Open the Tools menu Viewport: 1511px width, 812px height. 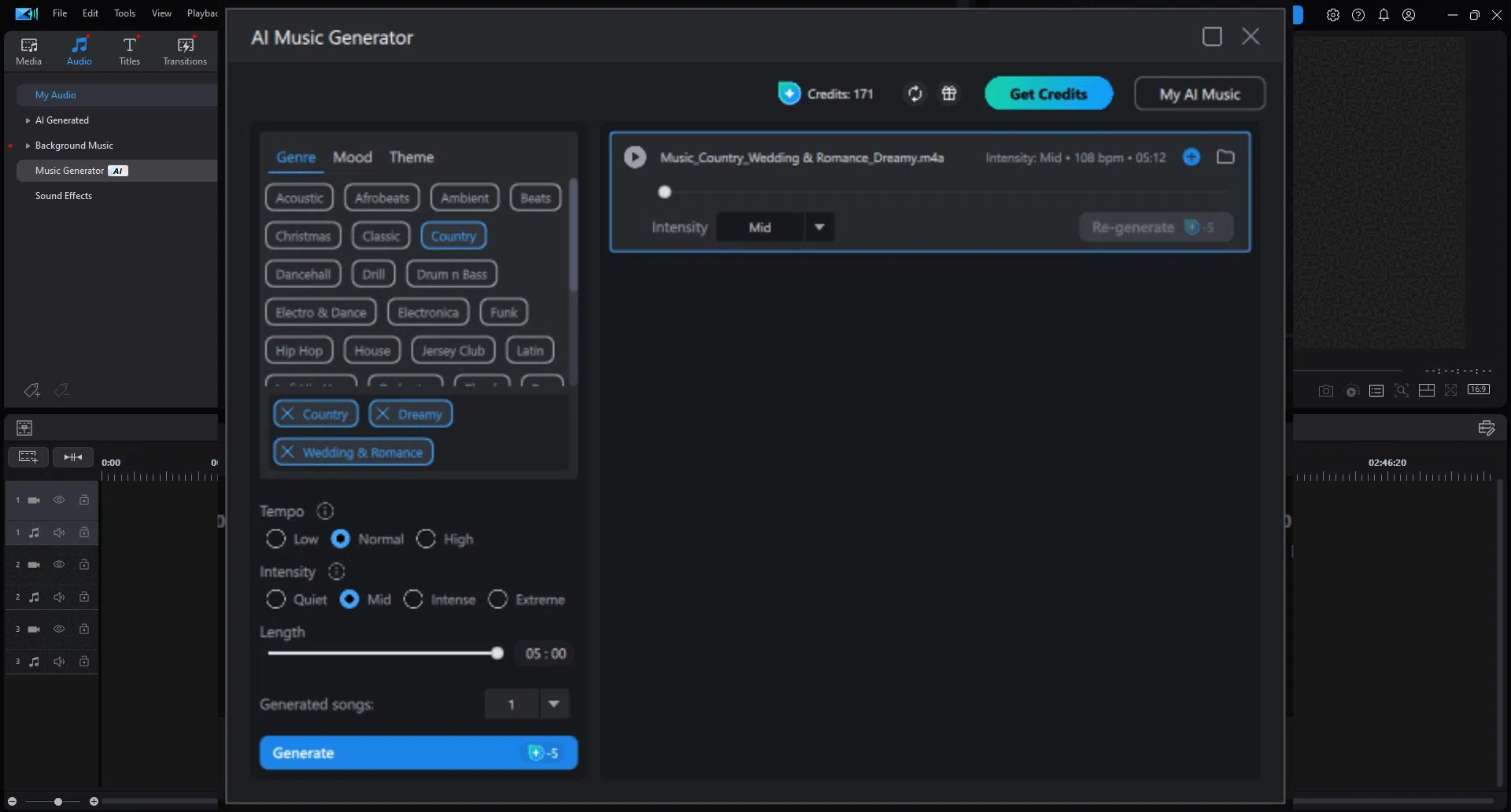tap(124, 13)
